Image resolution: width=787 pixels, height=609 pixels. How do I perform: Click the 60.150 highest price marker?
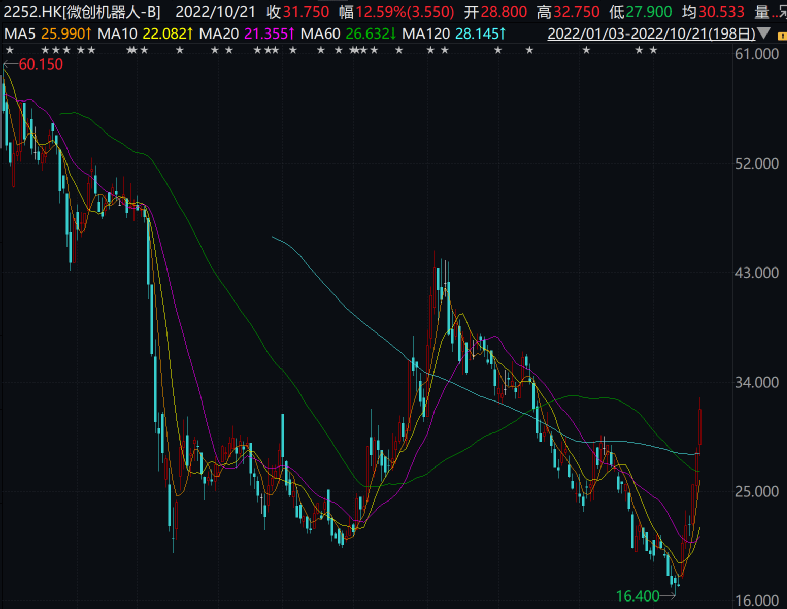click(40, 65)
